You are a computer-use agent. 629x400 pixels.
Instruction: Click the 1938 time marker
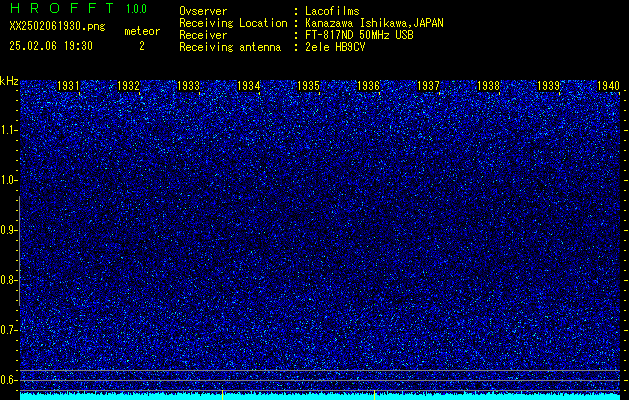click(x=488, y=85)
